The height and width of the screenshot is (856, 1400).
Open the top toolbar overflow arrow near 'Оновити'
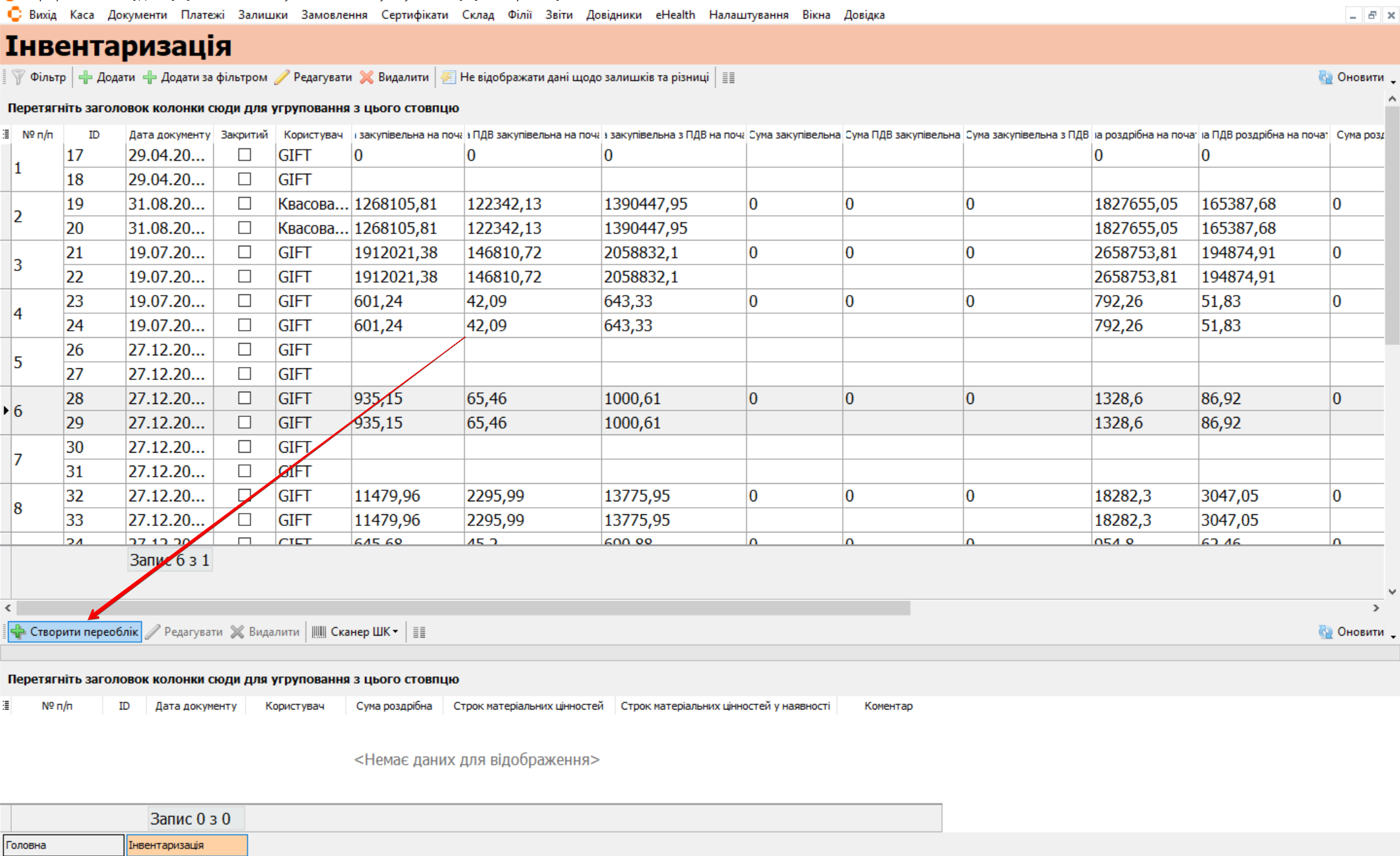point(1393,82)
